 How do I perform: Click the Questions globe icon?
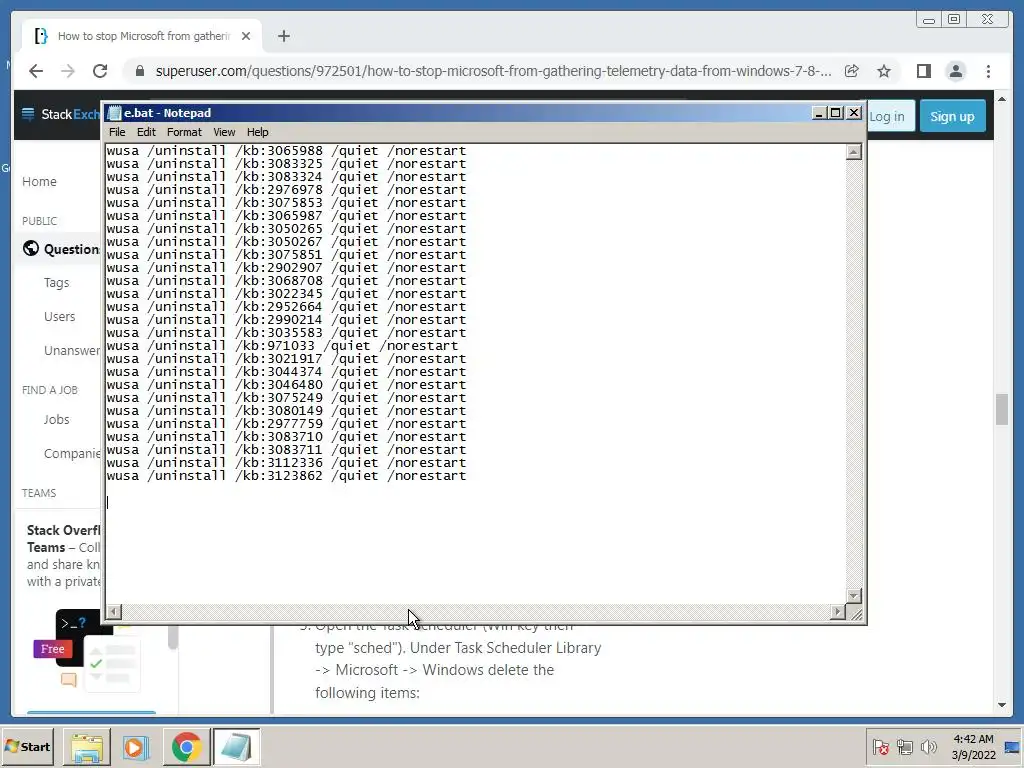(x=31, y=249)
